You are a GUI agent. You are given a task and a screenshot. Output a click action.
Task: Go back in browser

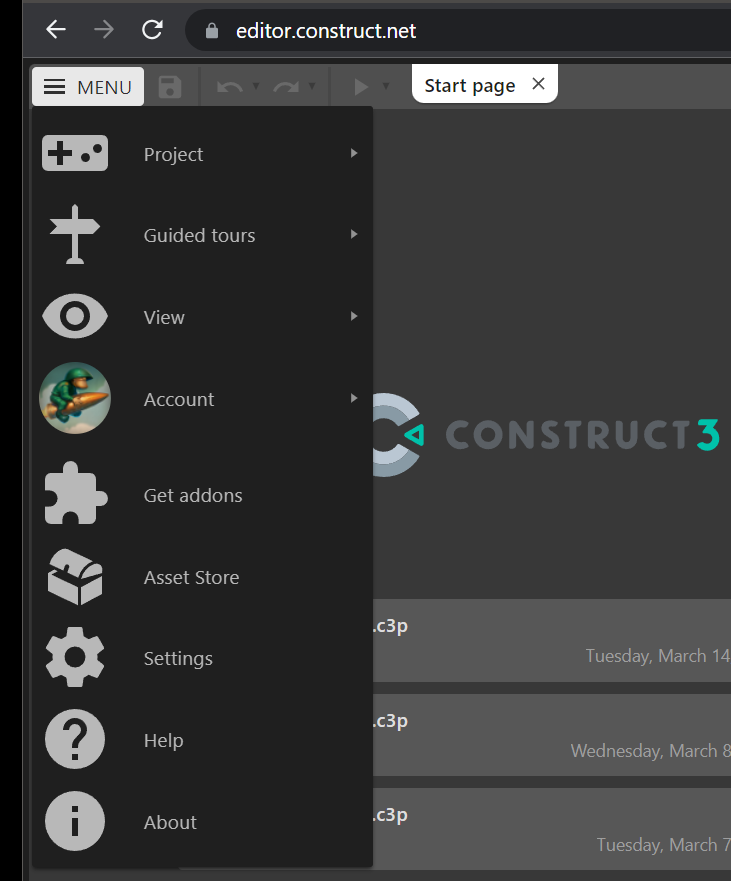point(56,29)
